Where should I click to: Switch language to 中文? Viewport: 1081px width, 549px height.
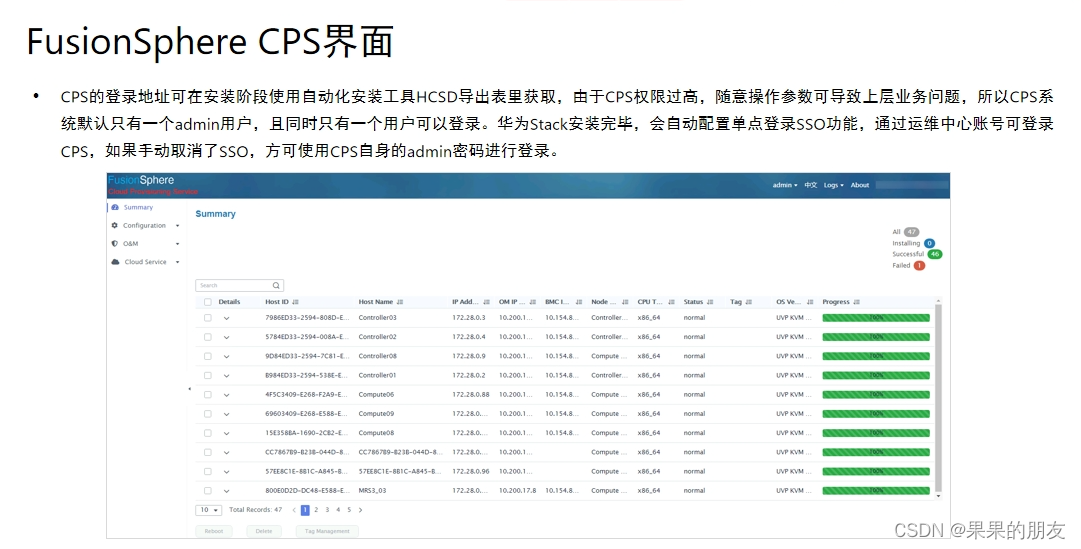tap(811, 185)
